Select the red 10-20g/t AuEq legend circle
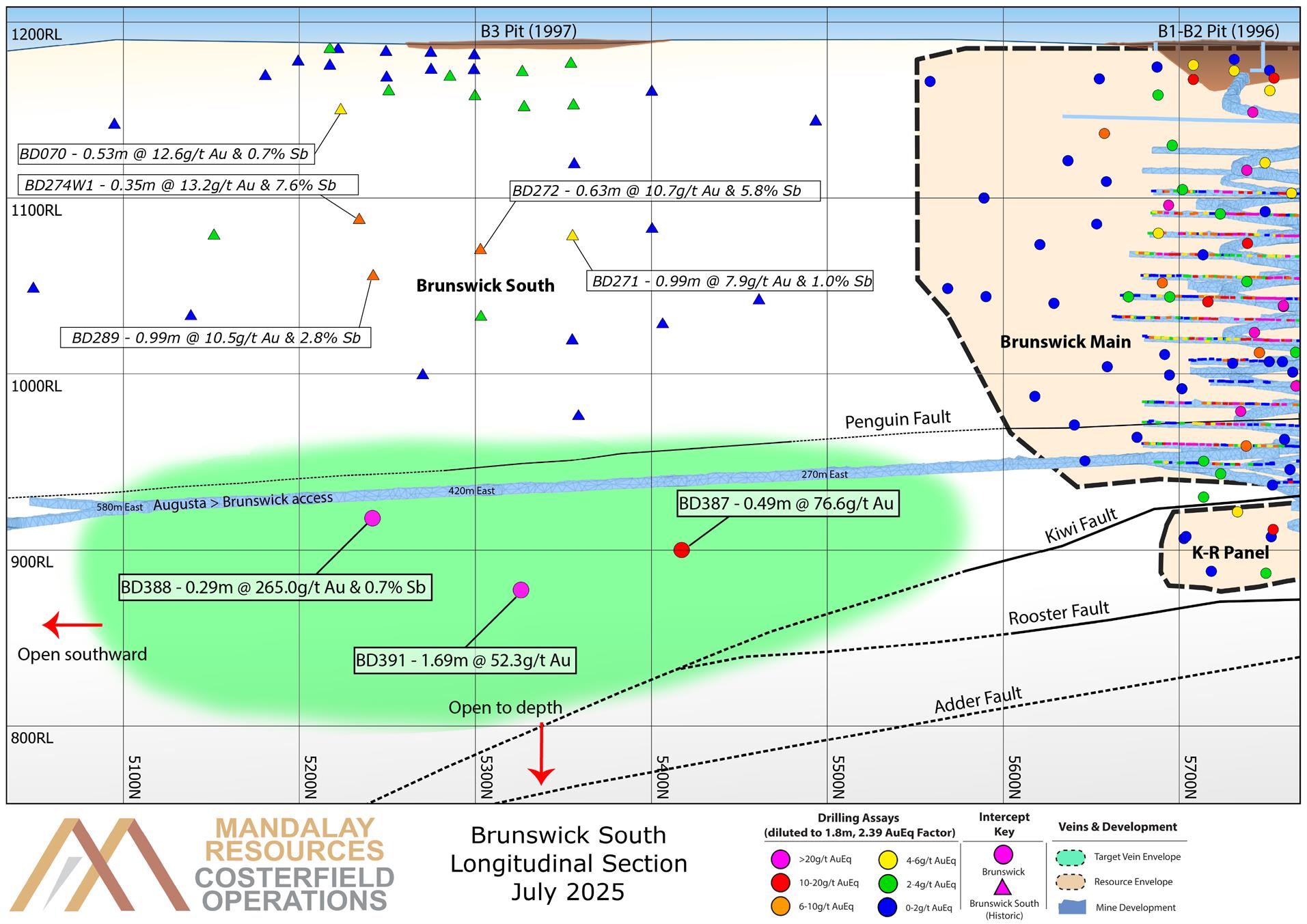This screenshot has width=1307, height=924. pyautogui.click(x=780, y=883)
